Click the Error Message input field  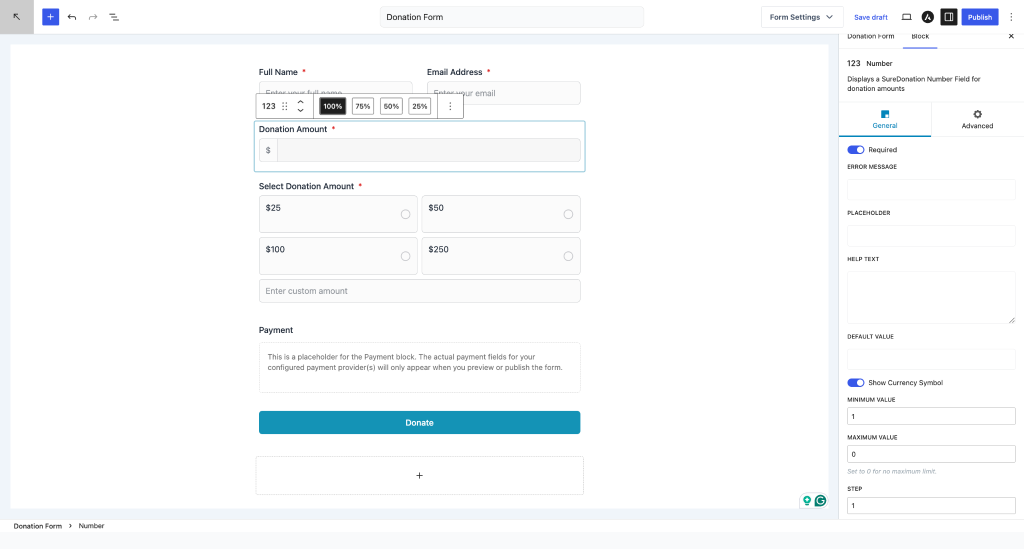point(931,190)
